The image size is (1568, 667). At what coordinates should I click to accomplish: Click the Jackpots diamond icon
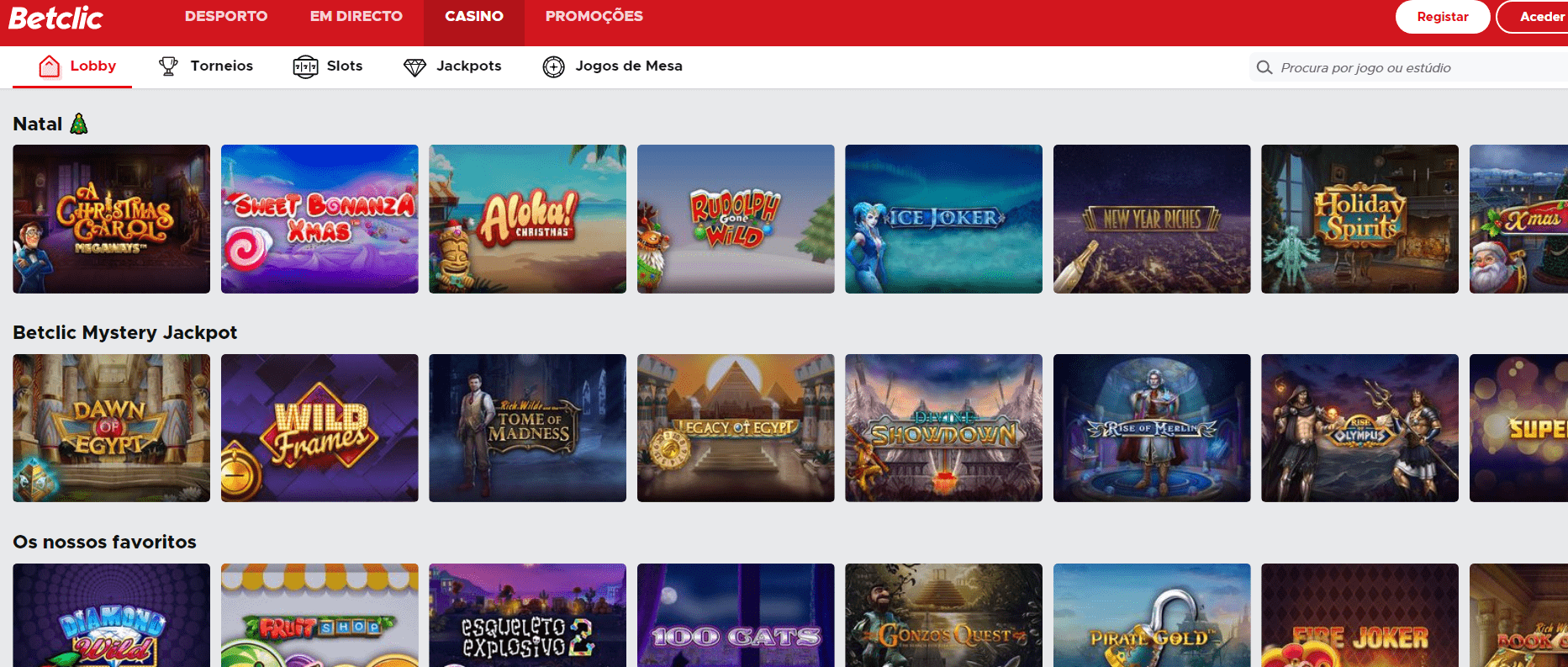point(414,67)
